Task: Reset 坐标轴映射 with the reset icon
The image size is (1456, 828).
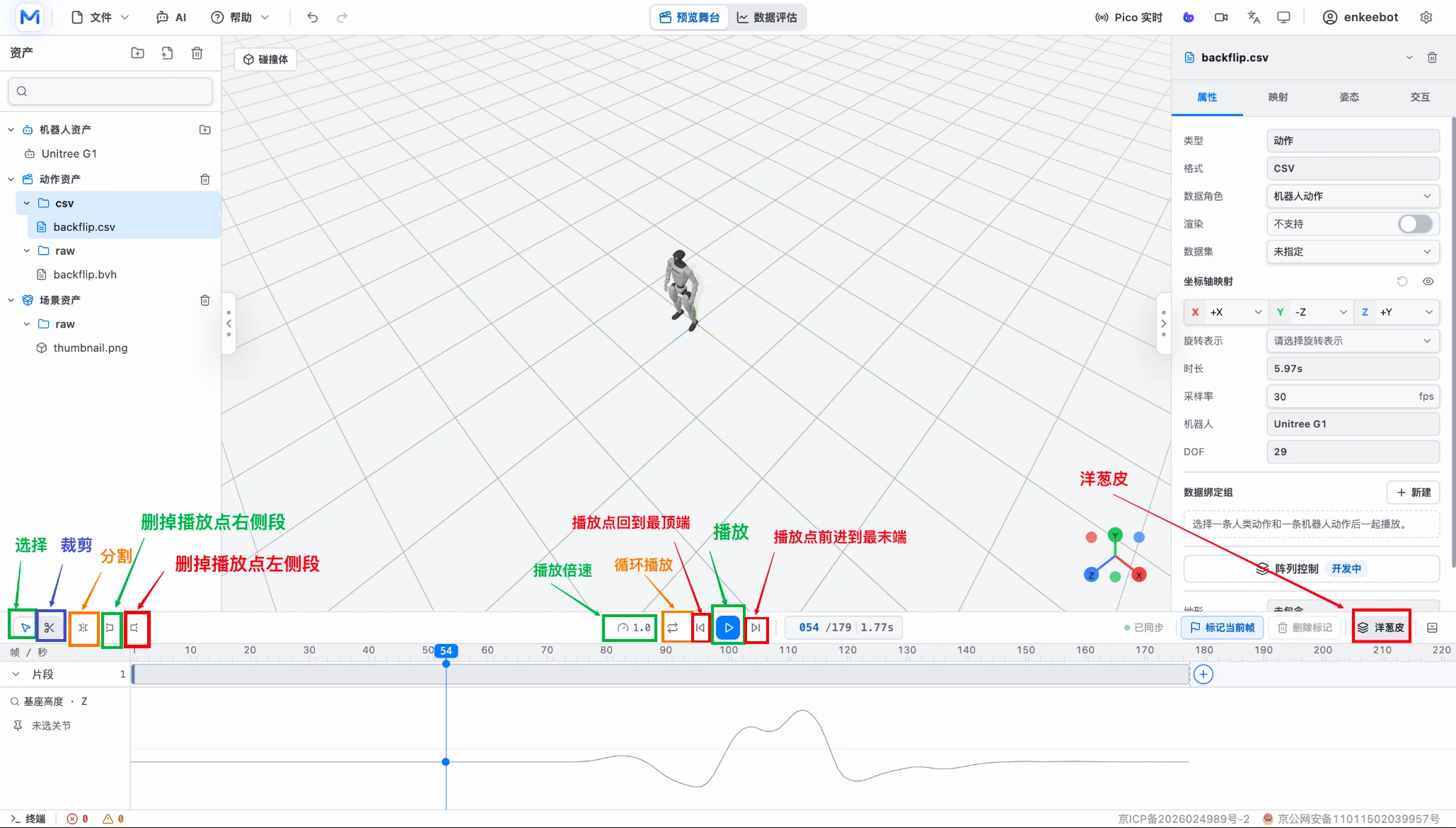Action: (x=1402, y=281)
